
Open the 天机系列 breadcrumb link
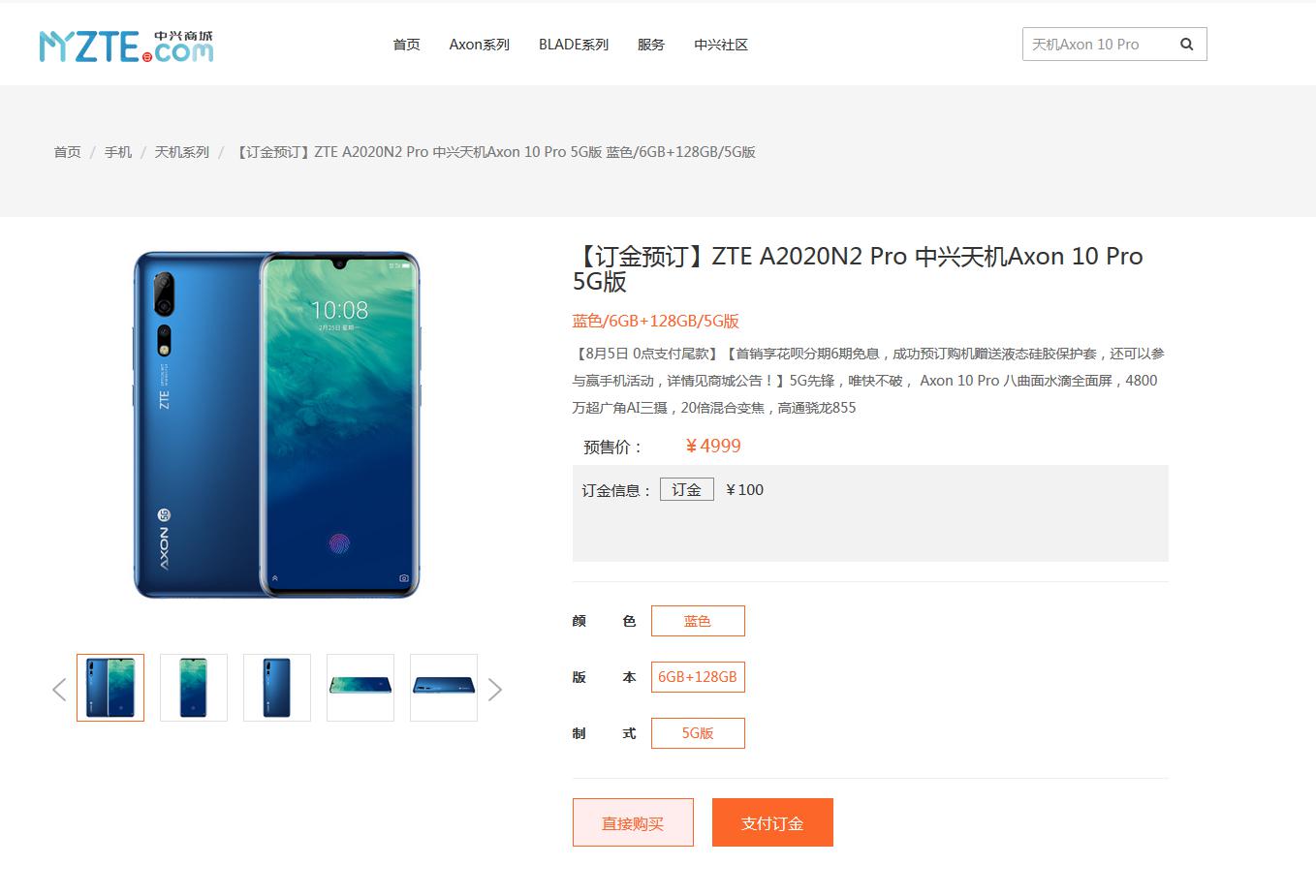point(182,152)
